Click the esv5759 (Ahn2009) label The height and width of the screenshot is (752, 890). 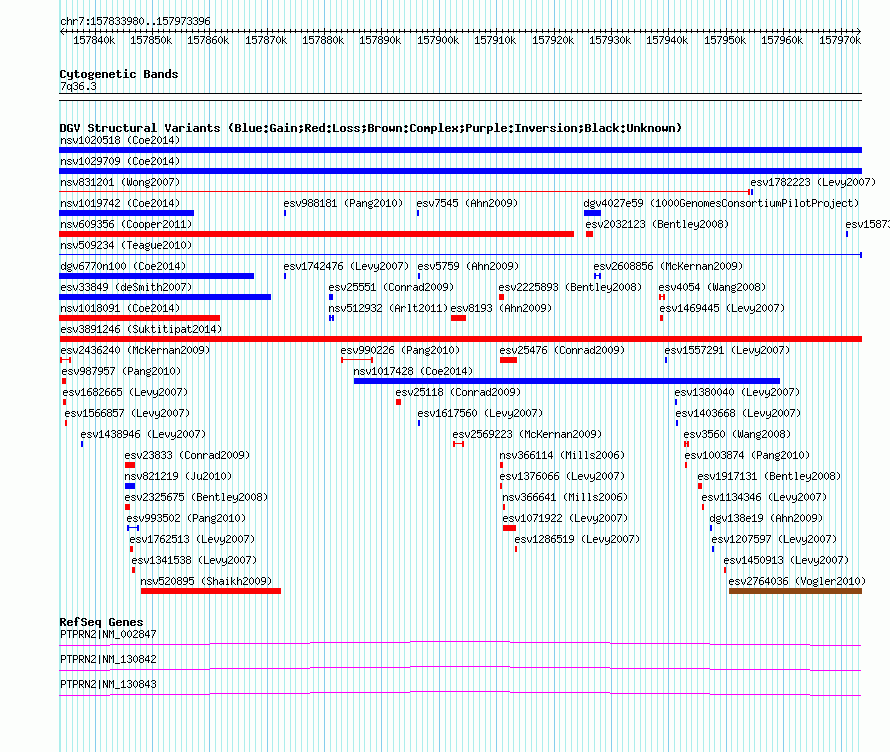click(468, 266)
